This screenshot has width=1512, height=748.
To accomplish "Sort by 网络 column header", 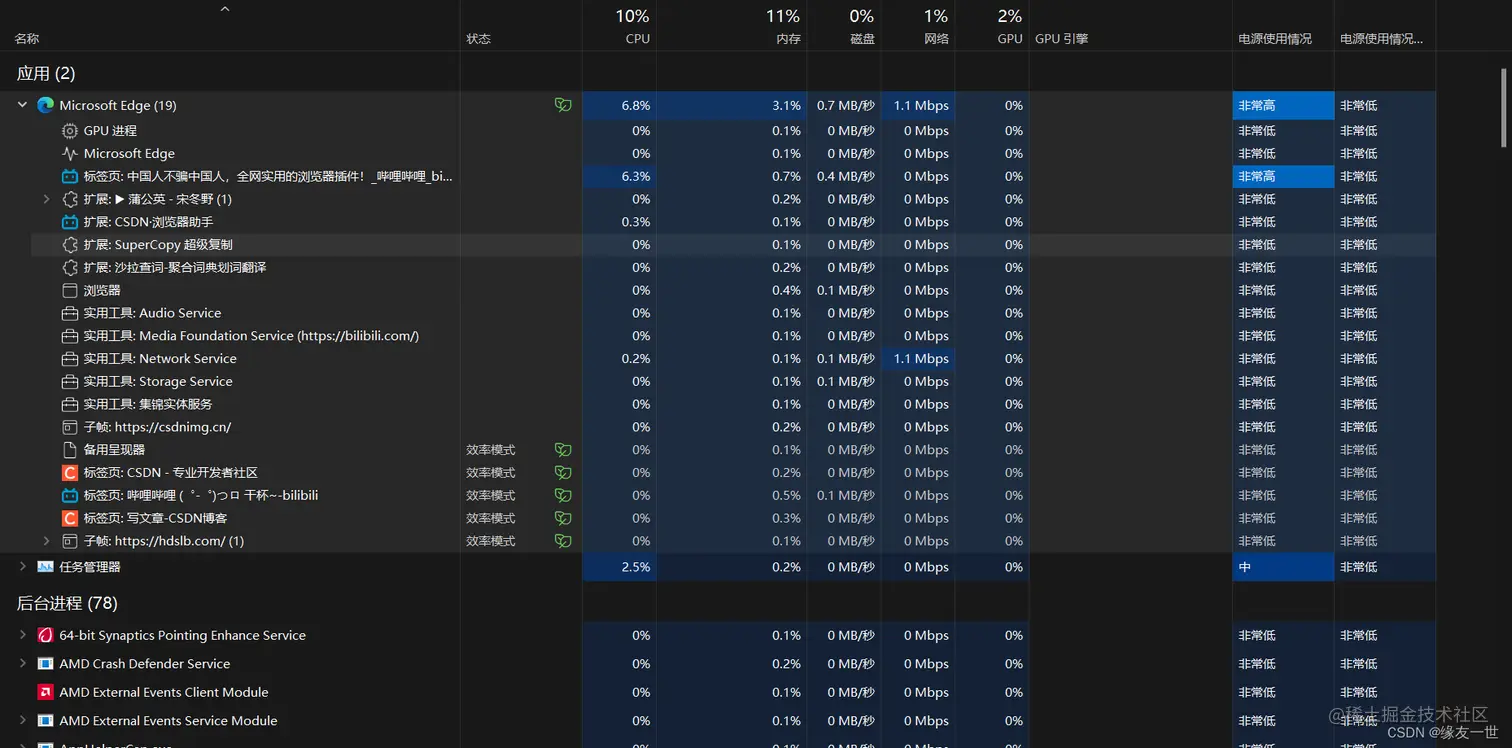I will pyautogui.click(x=936, y=39).
